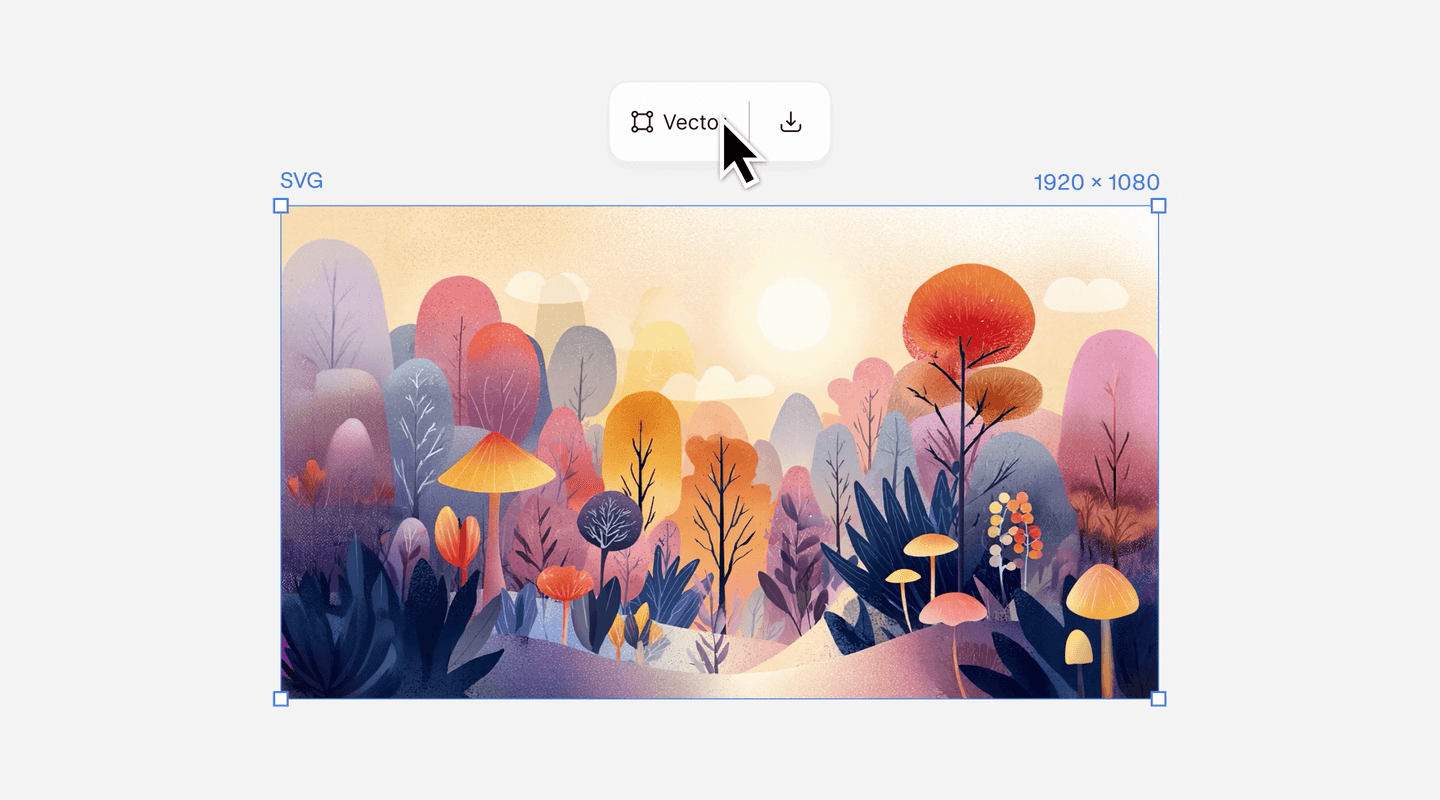
Task: Click the orange tulip flower near left
Action: [x=457, y=538]
